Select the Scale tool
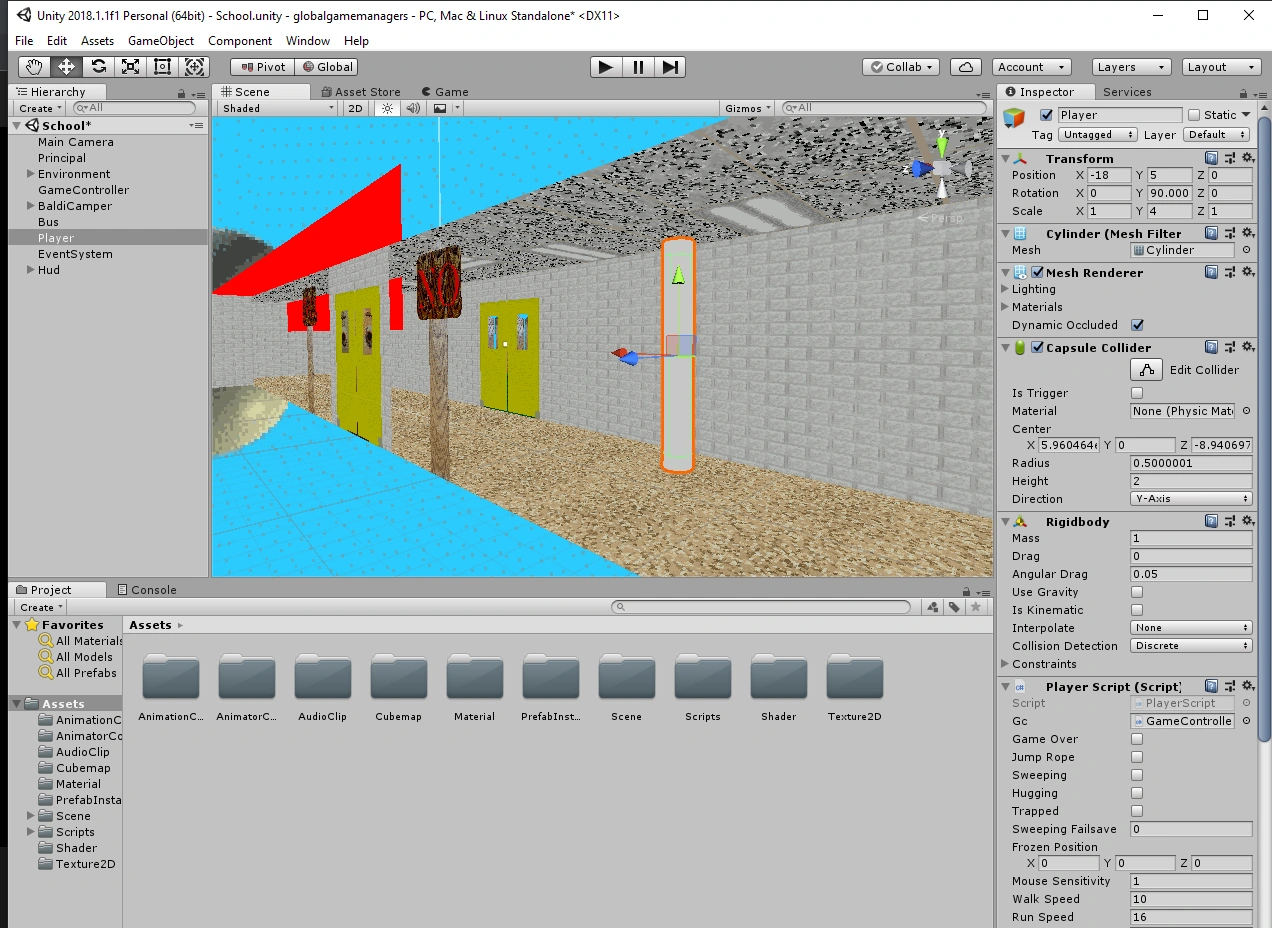 pyautogui.click(x=130, y=66)
